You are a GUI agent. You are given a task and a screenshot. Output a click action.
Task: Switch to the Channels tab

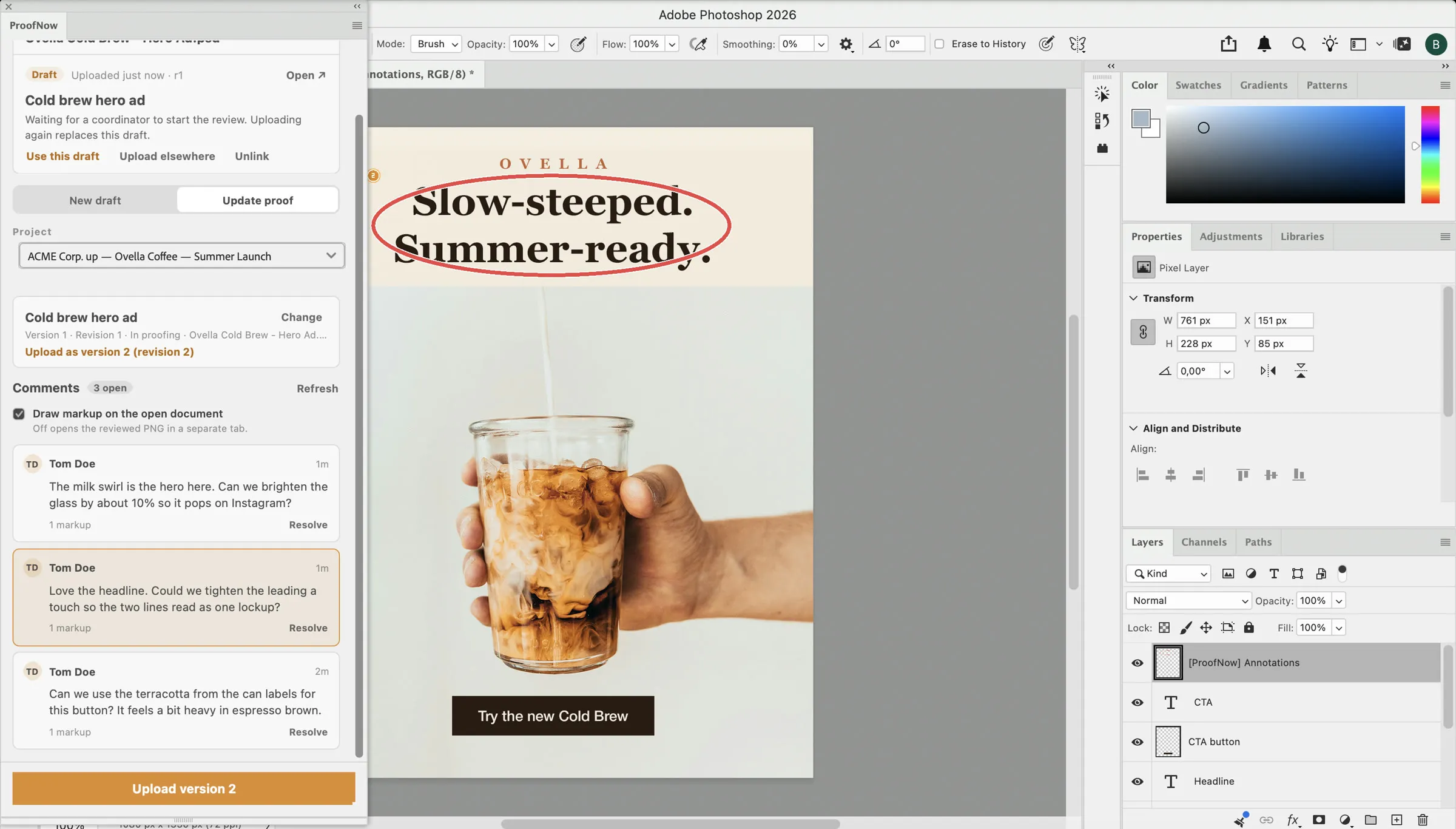click(1204, 542)
